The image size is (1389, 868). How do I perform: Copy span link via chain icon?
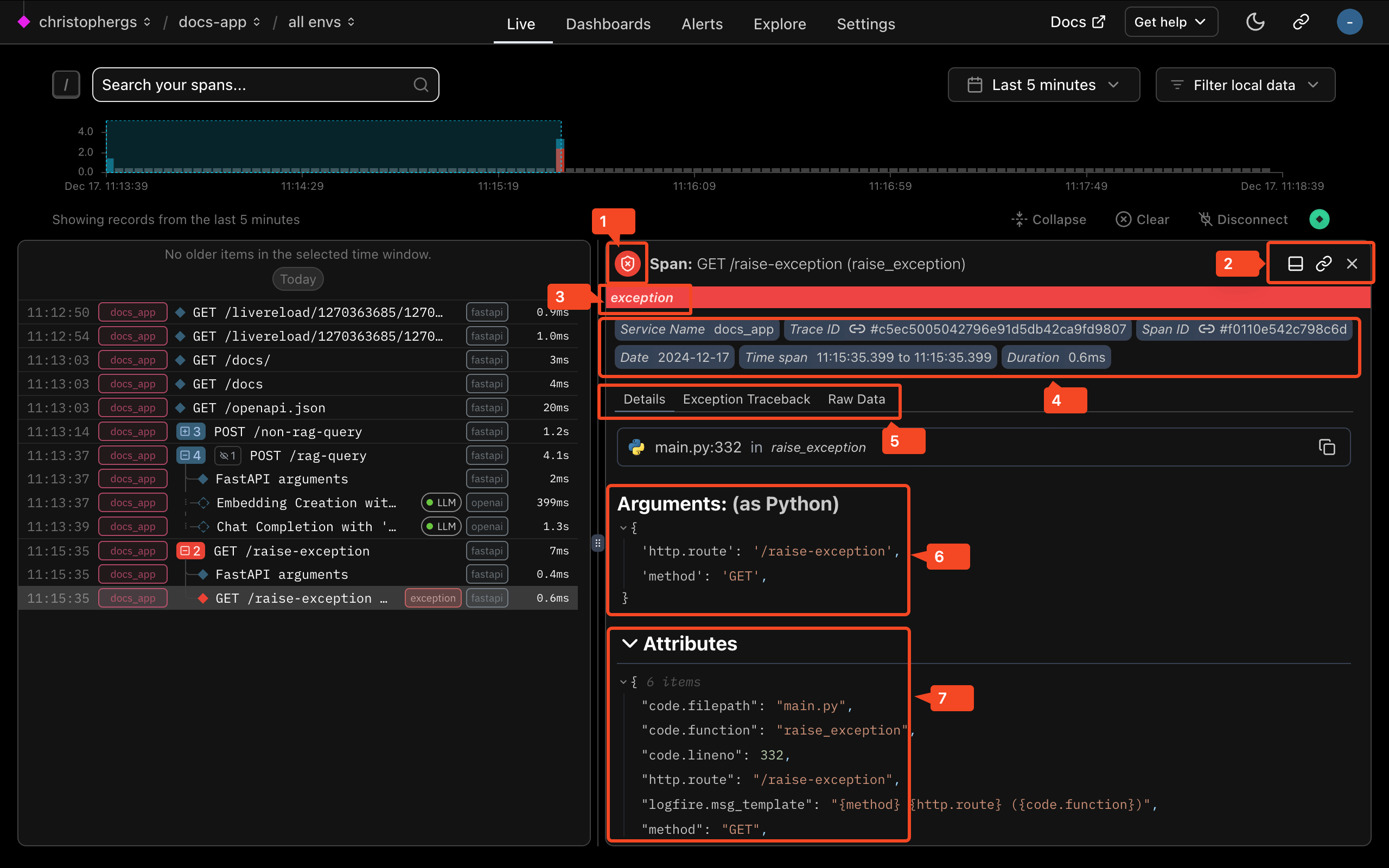[1323, 264]
